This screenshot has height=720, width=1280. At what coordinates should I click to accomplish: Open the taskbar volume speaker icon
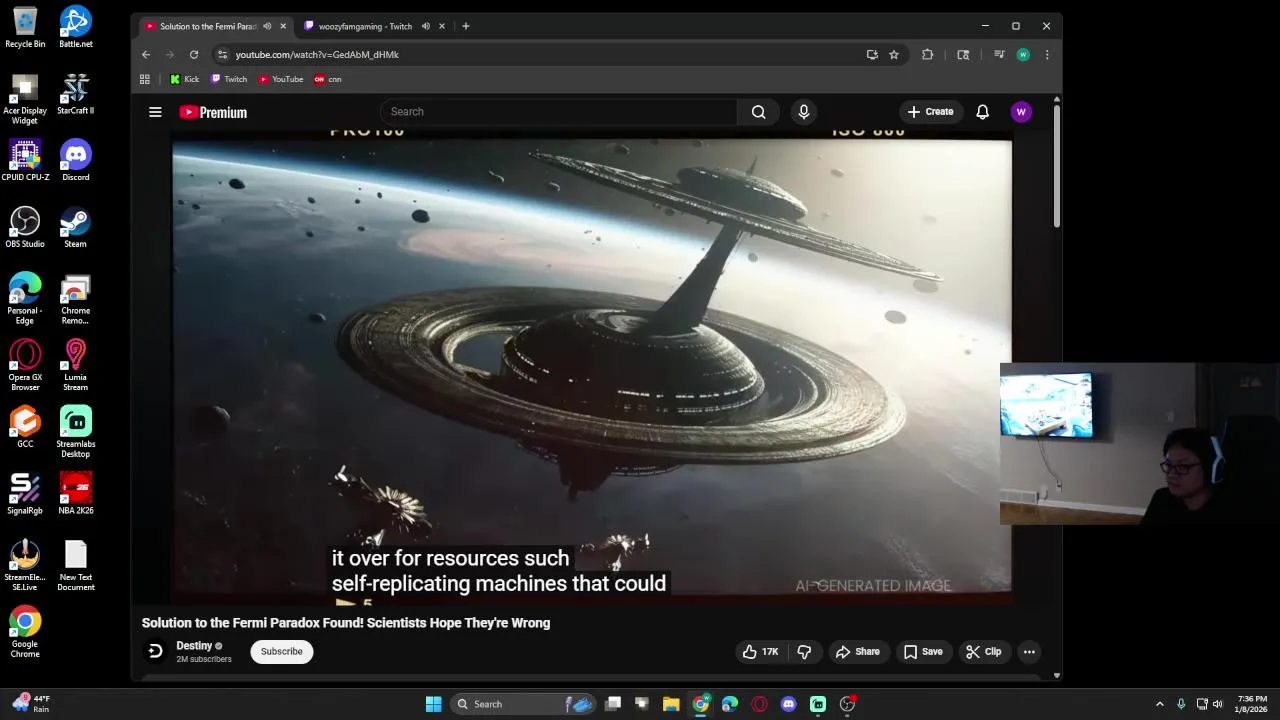click(x=1217, y=704)
